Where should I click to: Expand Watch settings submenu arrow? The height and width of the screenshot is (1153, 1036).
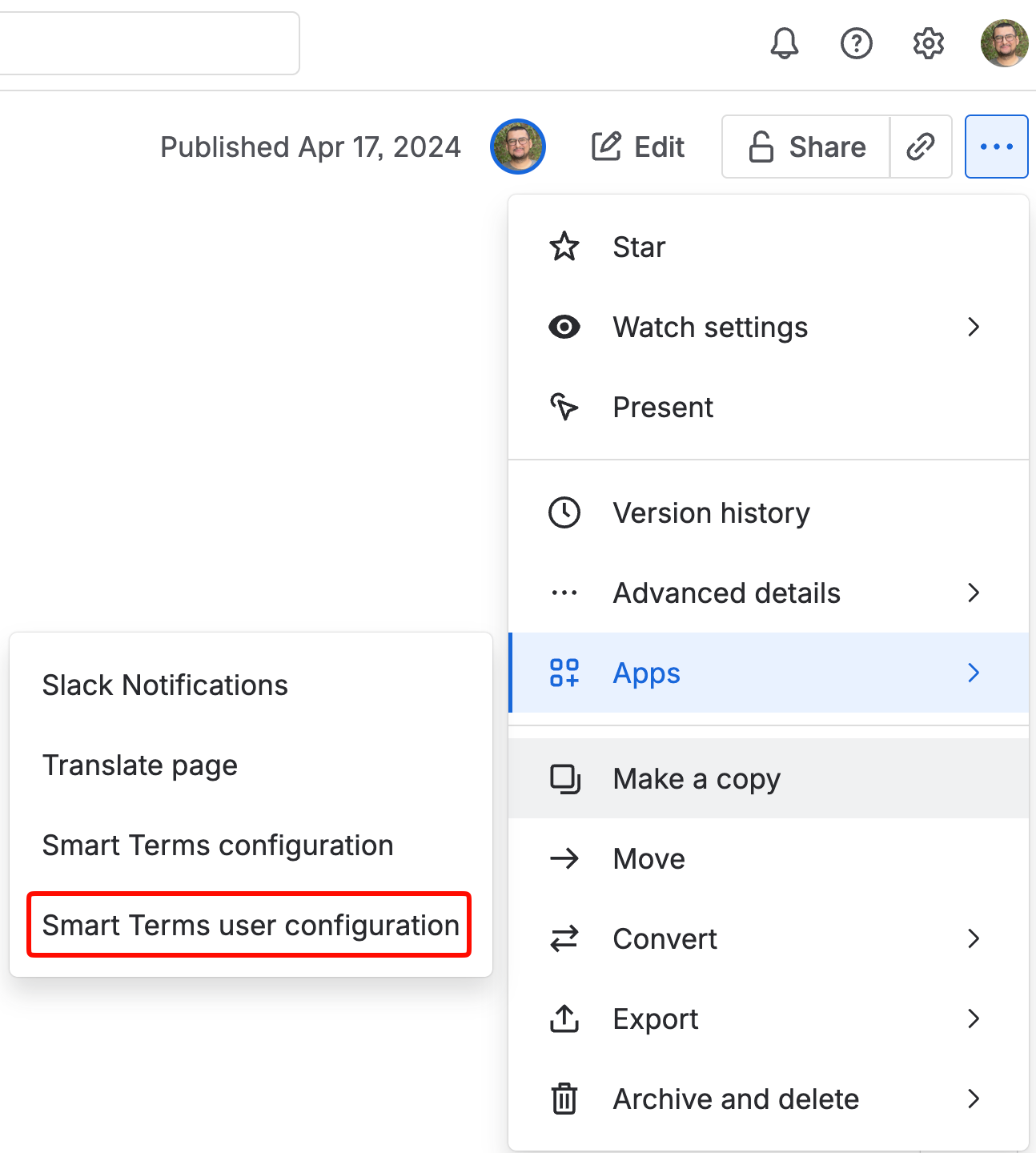(973, 327)
